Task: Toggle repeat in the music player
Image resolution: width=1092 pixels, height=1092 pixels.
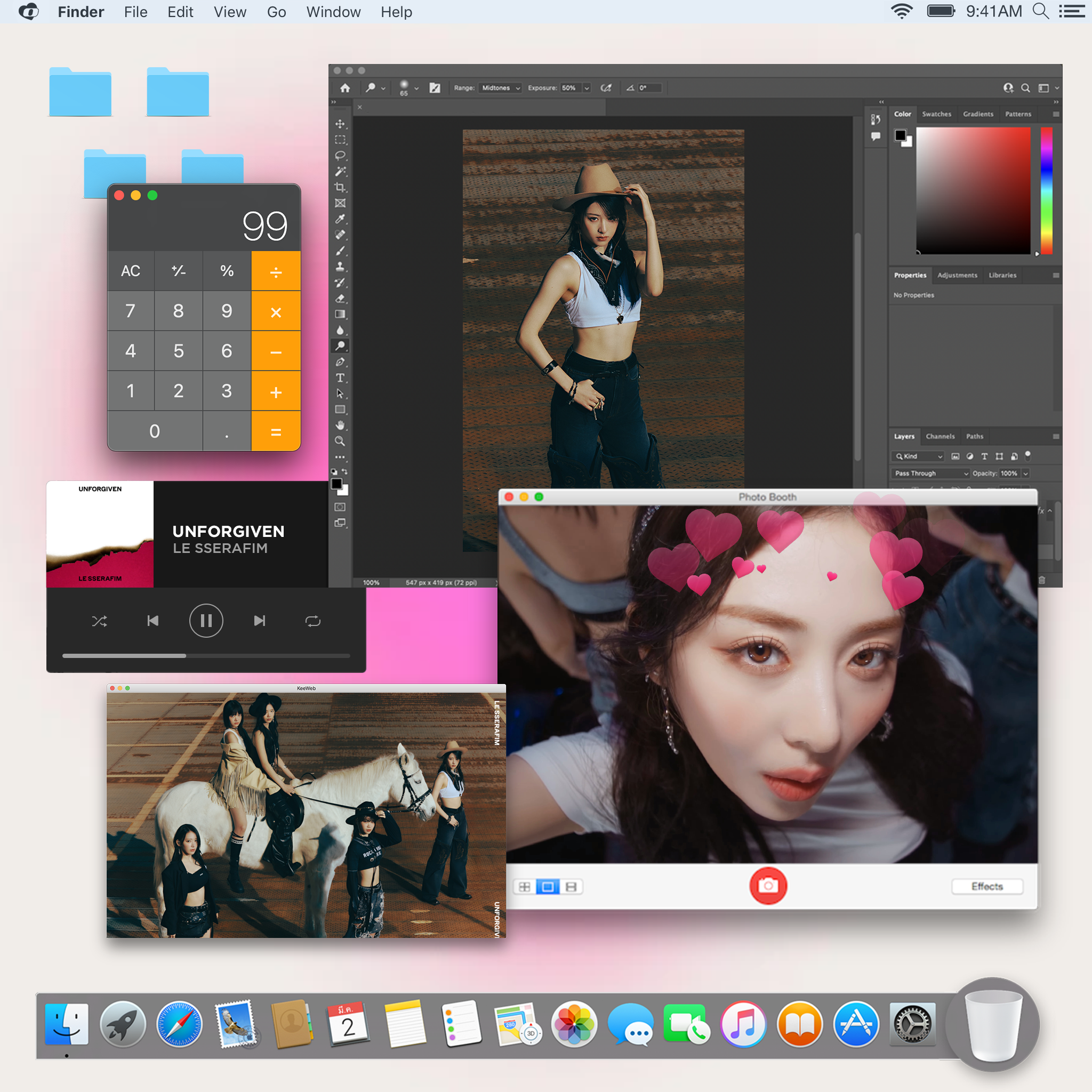Action: click(x=312, y=621)
